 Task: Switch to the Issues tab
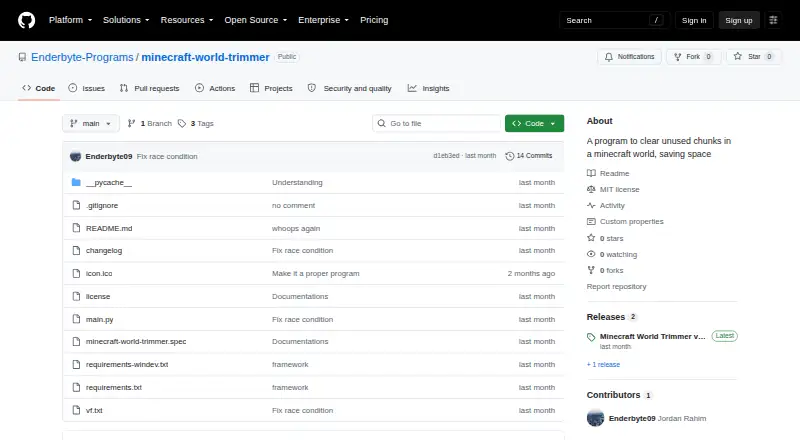(87, 88)
